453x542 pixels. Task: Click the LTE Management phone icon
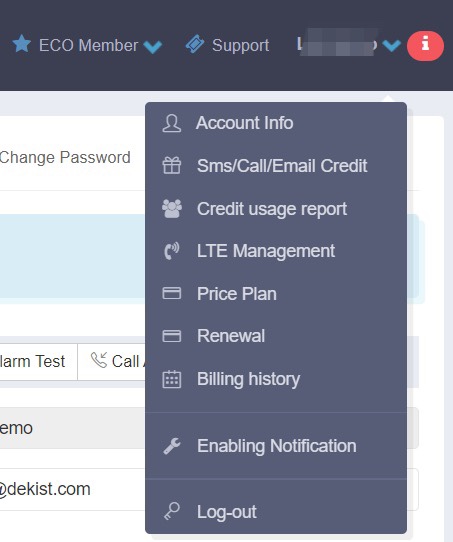172,251
